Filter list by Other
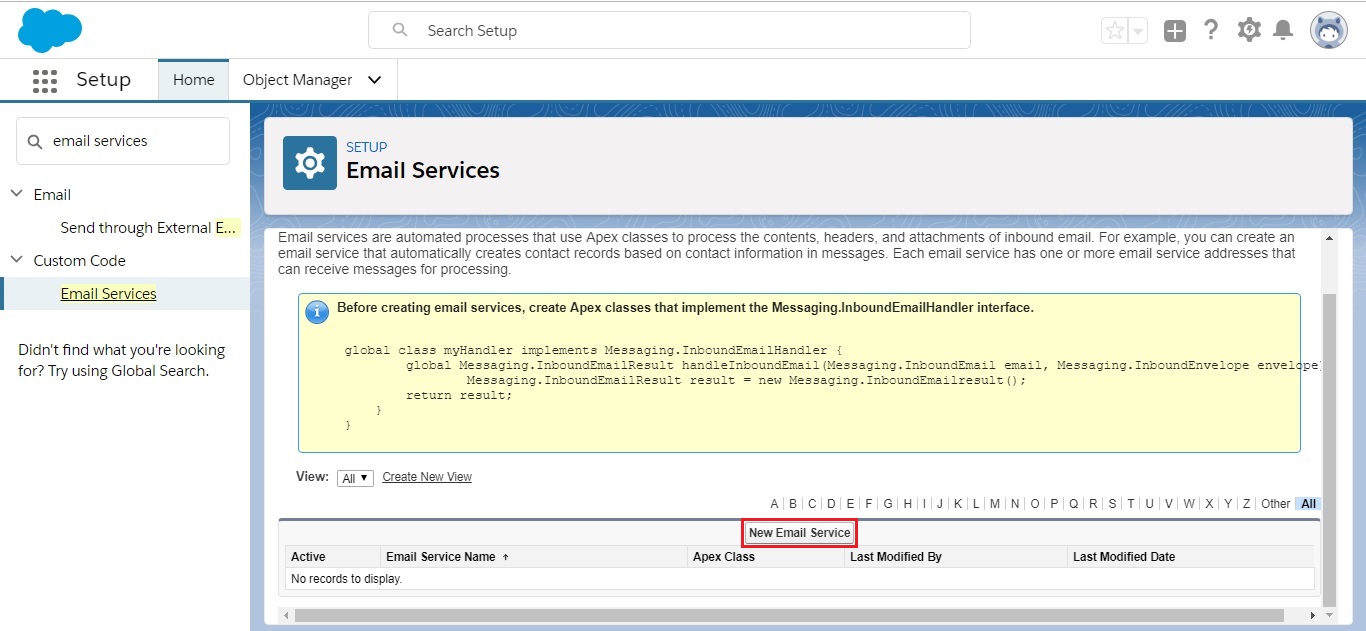 1275,504
